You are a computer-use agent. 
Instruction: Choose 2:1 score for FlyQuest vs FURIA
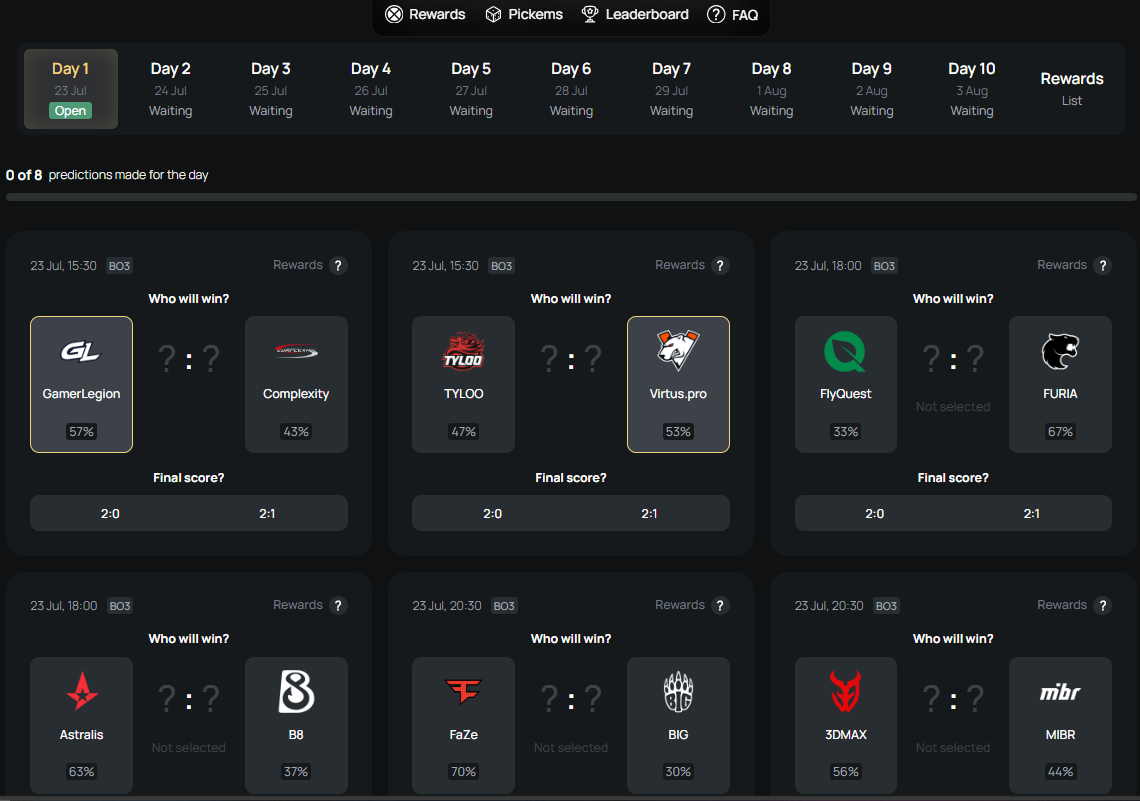point(1032,513)
